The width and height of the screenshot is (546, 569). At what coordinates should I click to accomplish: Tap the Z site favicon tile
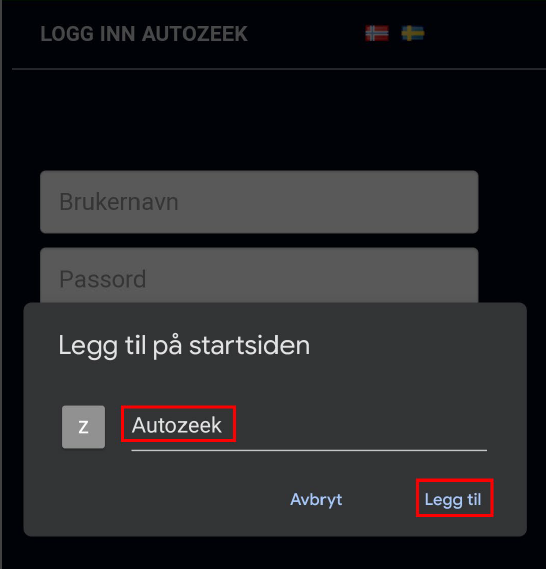coord(83,427)
